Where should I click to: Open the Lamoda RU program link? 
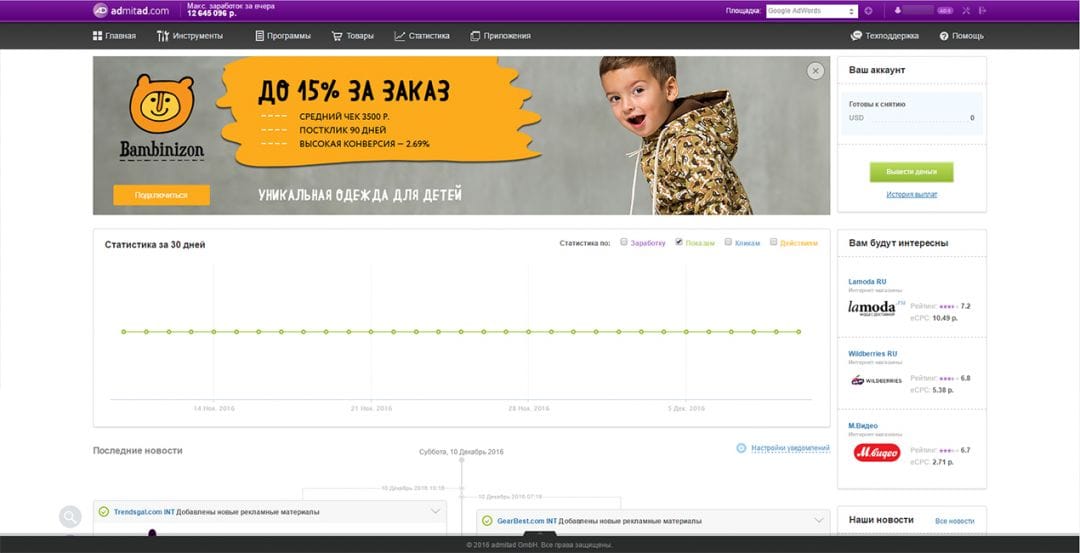pos(867,282)
